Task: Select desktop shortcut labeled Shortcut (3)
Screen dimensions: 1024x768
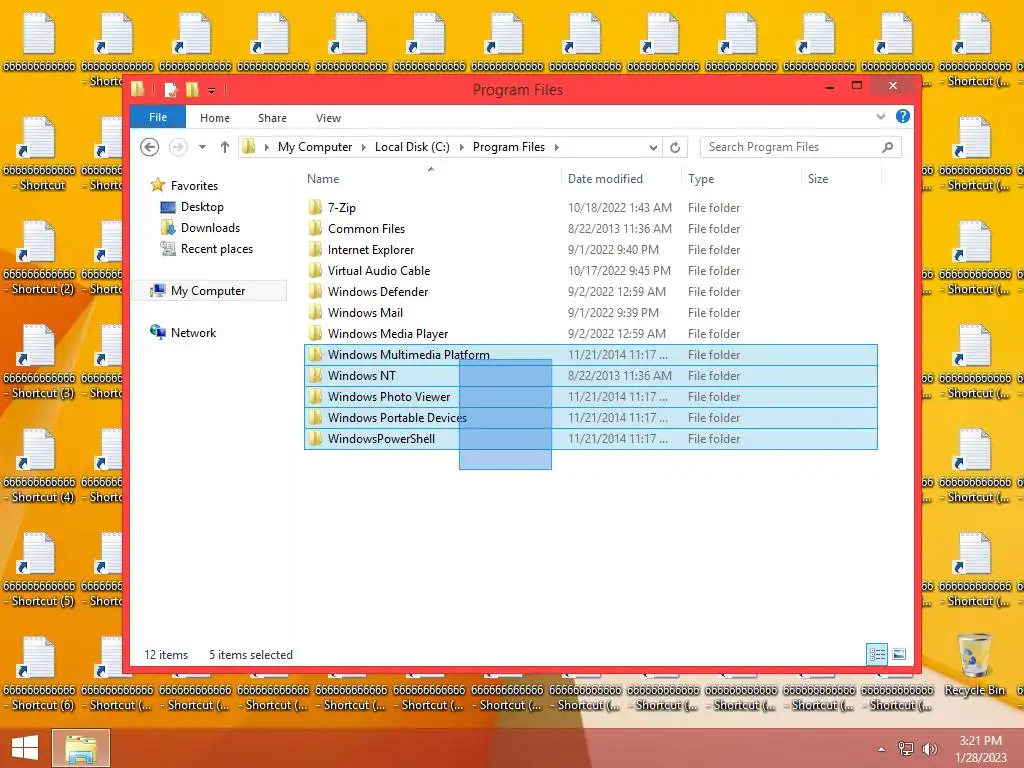Action: [x=39, y=362]
